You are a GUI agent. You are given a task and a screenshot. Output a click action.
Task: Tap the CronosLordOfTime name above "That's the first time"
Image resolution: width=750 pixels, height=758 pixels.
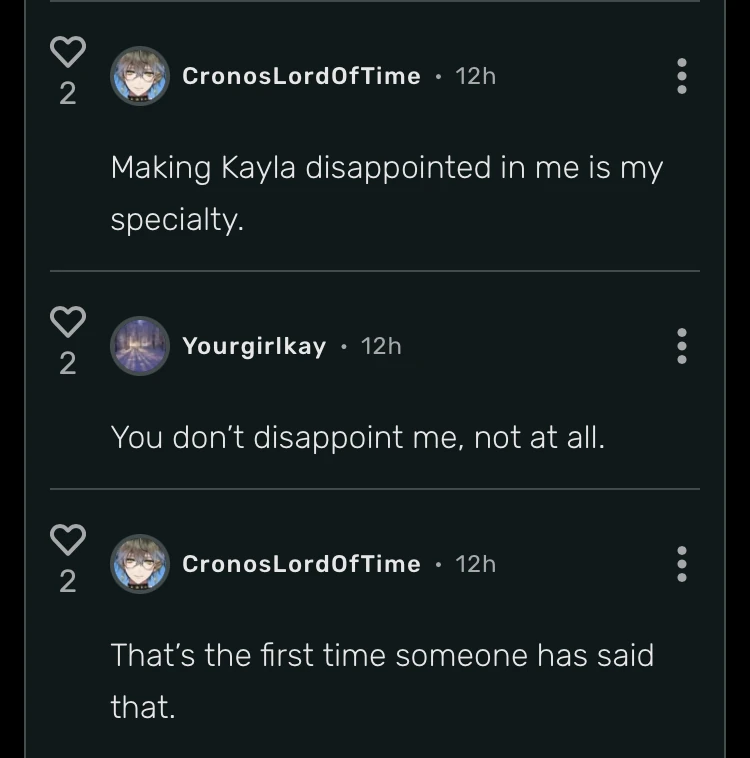coord(301,564)
